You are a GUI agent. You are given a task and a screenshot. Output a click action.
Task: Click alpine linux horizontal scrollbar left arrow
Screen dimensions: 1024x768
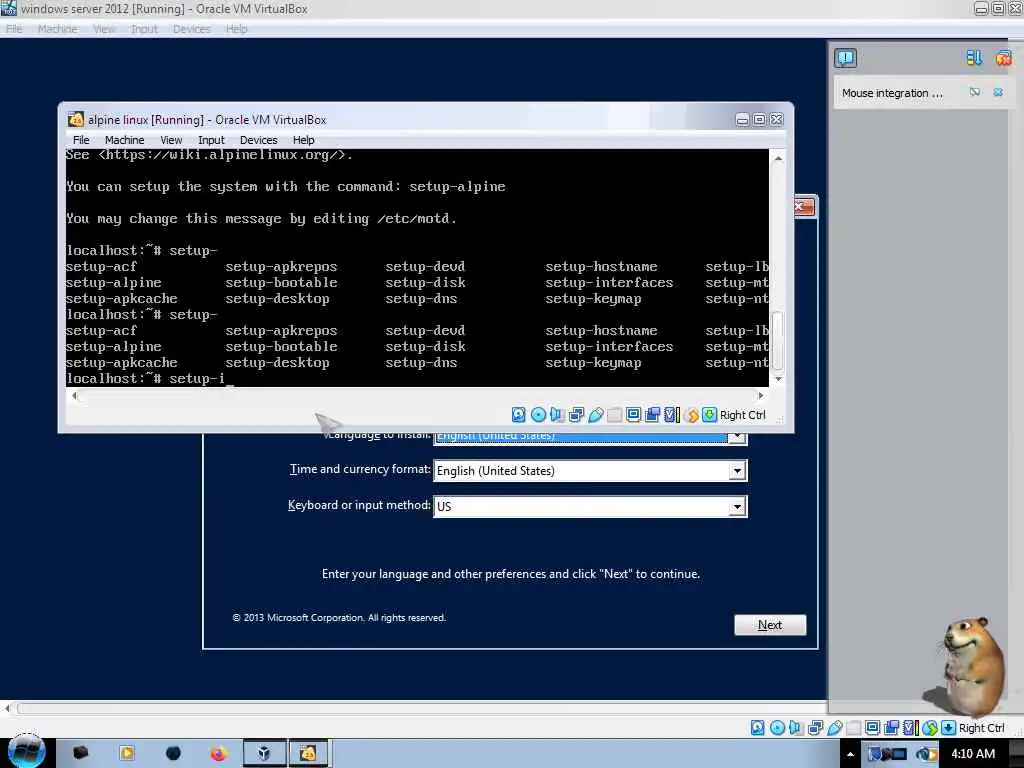coord(74,395)
